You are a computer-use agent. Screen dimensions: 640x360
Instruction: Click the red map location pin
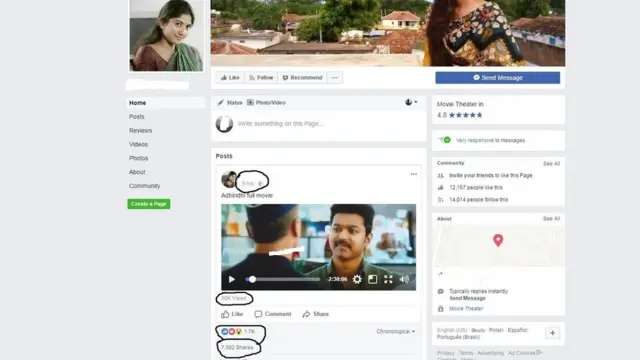[498, 240]
